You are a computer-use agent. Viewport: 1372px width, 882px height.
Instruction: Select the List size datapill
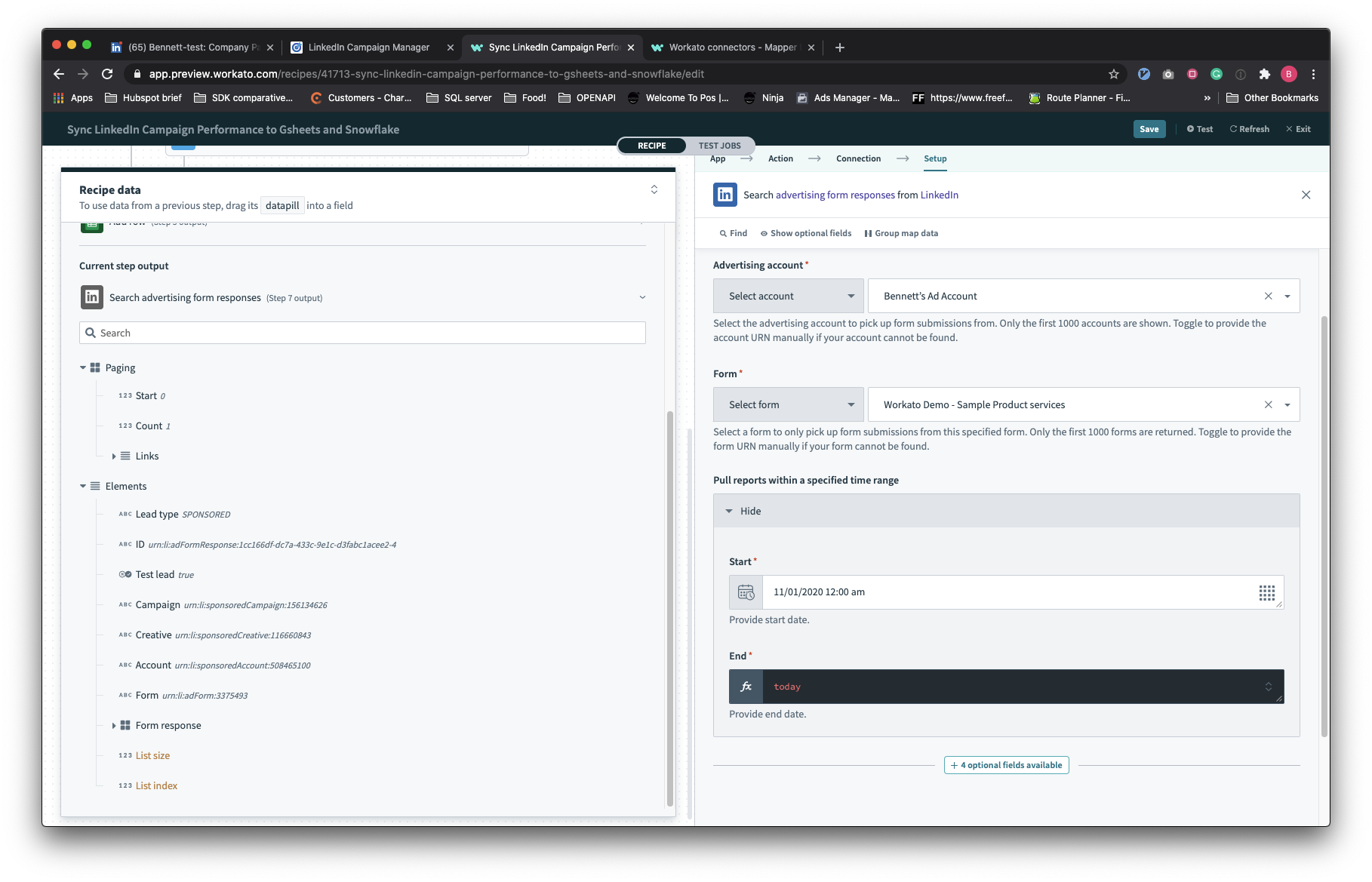[152, 754]
